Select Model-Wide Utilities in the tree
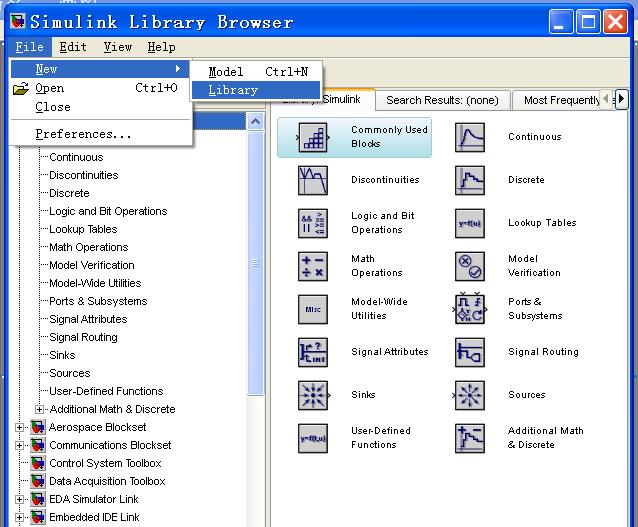Viewport: 638px width, 527px height. pos(95,283)
